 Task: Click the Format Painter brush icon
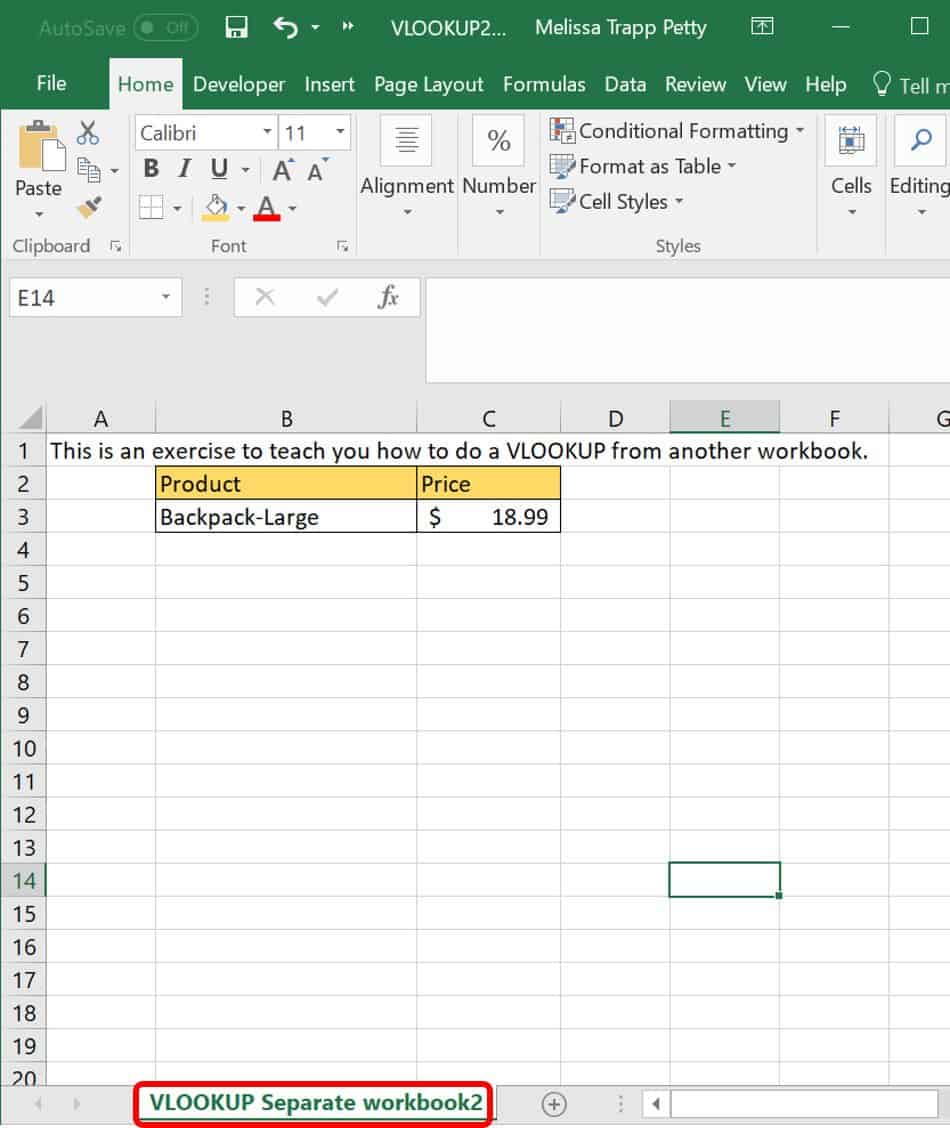(x=88, y=207)
